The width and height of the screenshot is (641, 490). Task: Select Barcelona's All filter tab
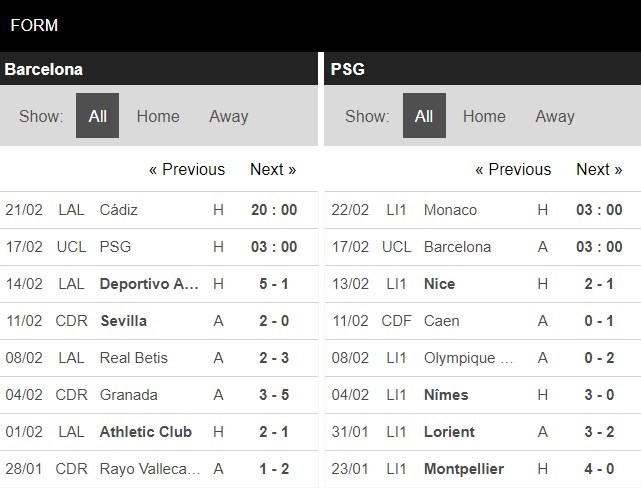click(x=98, y=116)
